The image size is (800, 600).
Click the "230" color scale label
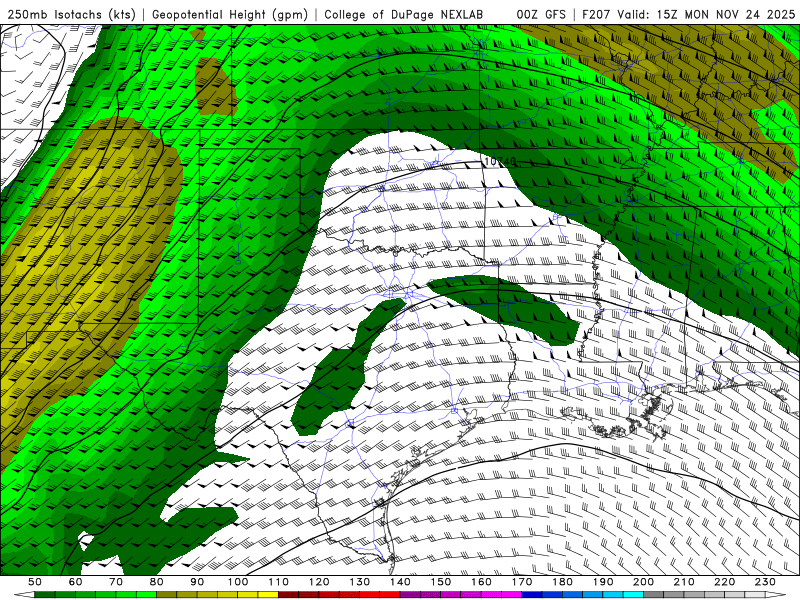(765, 582)
